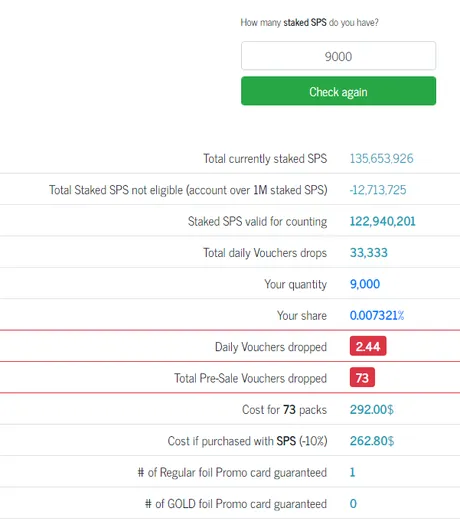The width and height of the screenshot is (460, 527).
Task: Click the red 73 pre-sale vouchers badge
Action: click(x=362, y=377)
